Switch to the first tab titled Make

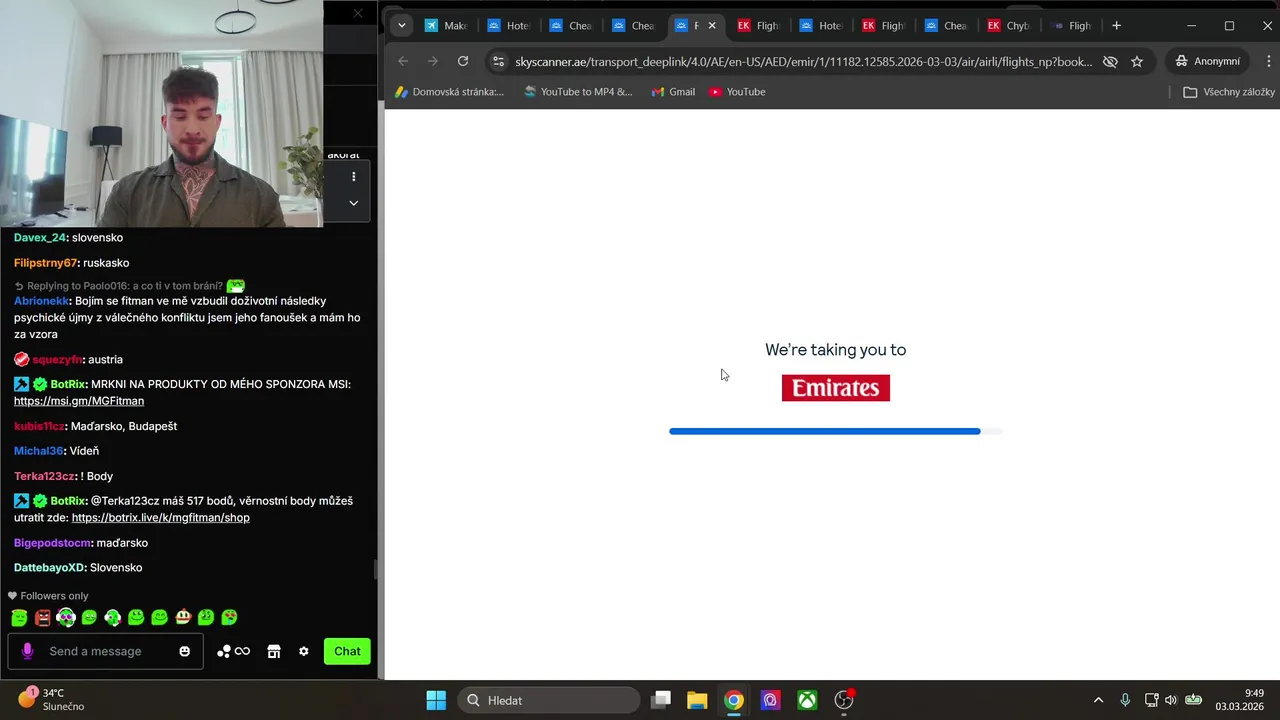pyautogui.click(x=445, y=25)
